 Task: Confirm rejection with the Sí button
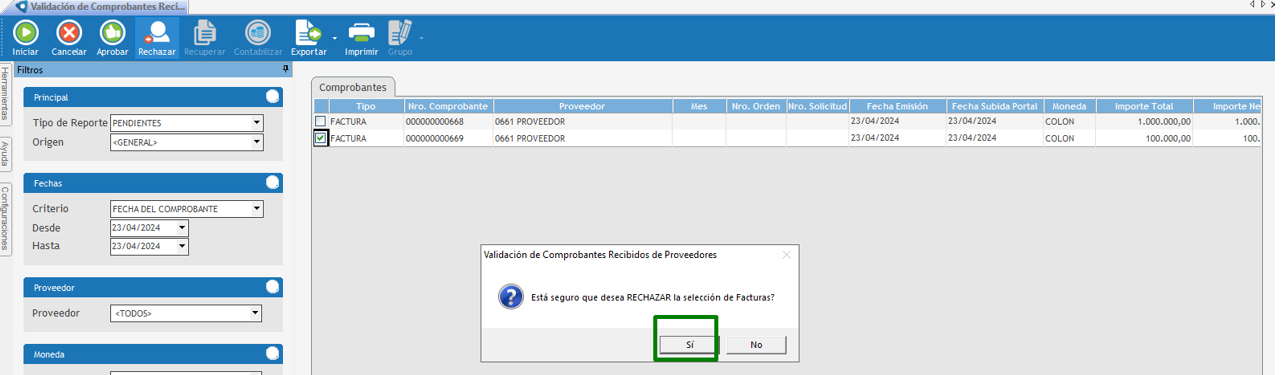(x=690, y=344)
